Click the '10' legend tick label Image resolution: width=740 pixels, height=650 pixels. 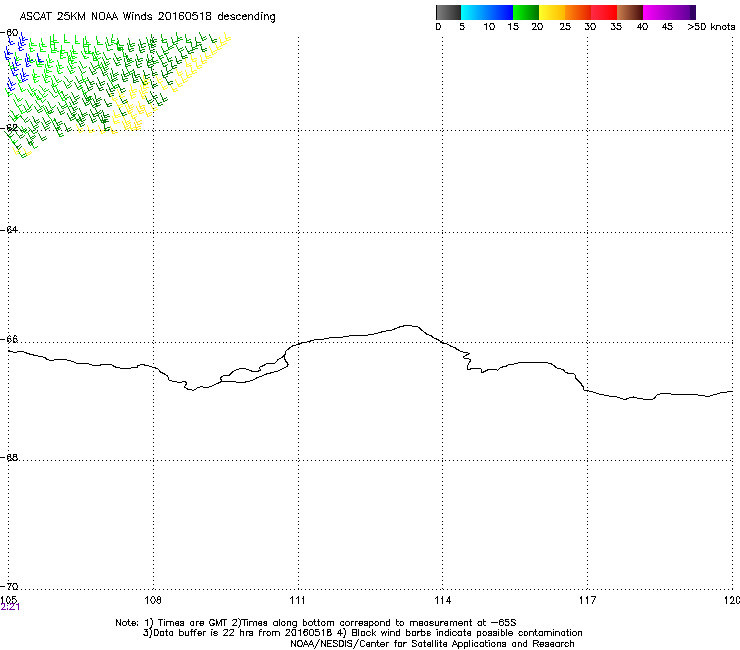tap(489, 27)
